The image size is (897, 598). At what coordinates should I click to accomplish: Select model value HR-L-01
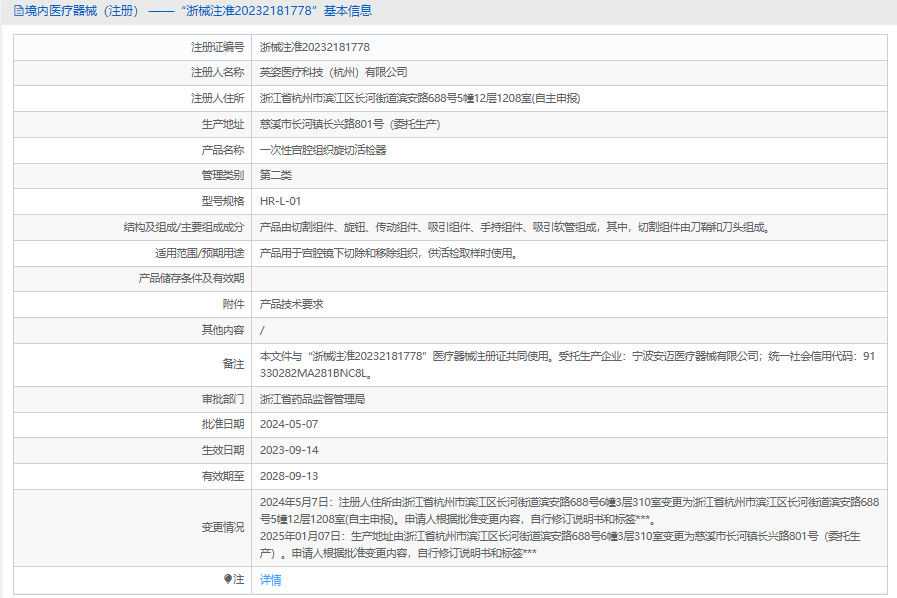280,201
